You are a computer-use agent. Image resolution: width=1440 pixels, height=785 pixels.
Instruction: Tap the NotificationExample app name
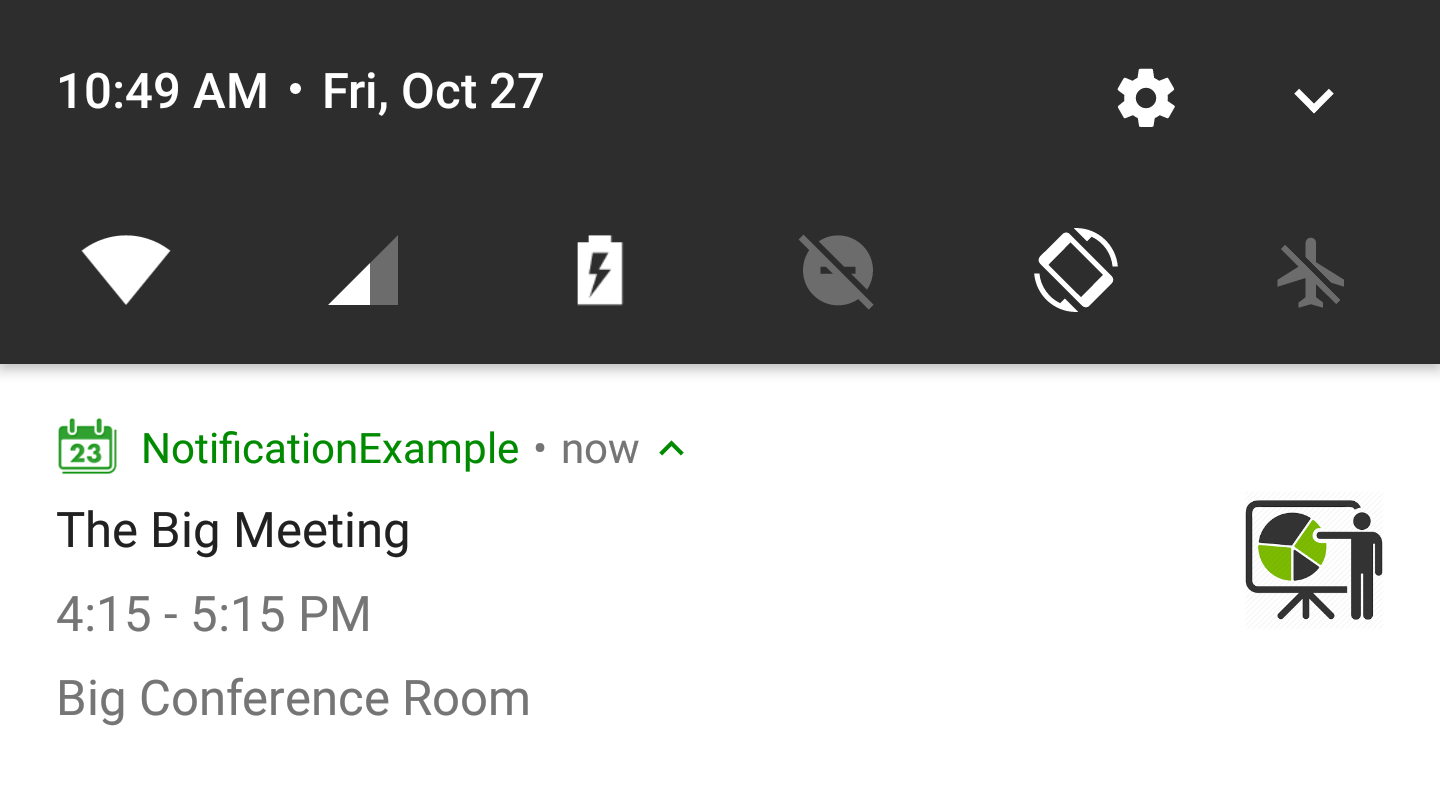[330, 449]
